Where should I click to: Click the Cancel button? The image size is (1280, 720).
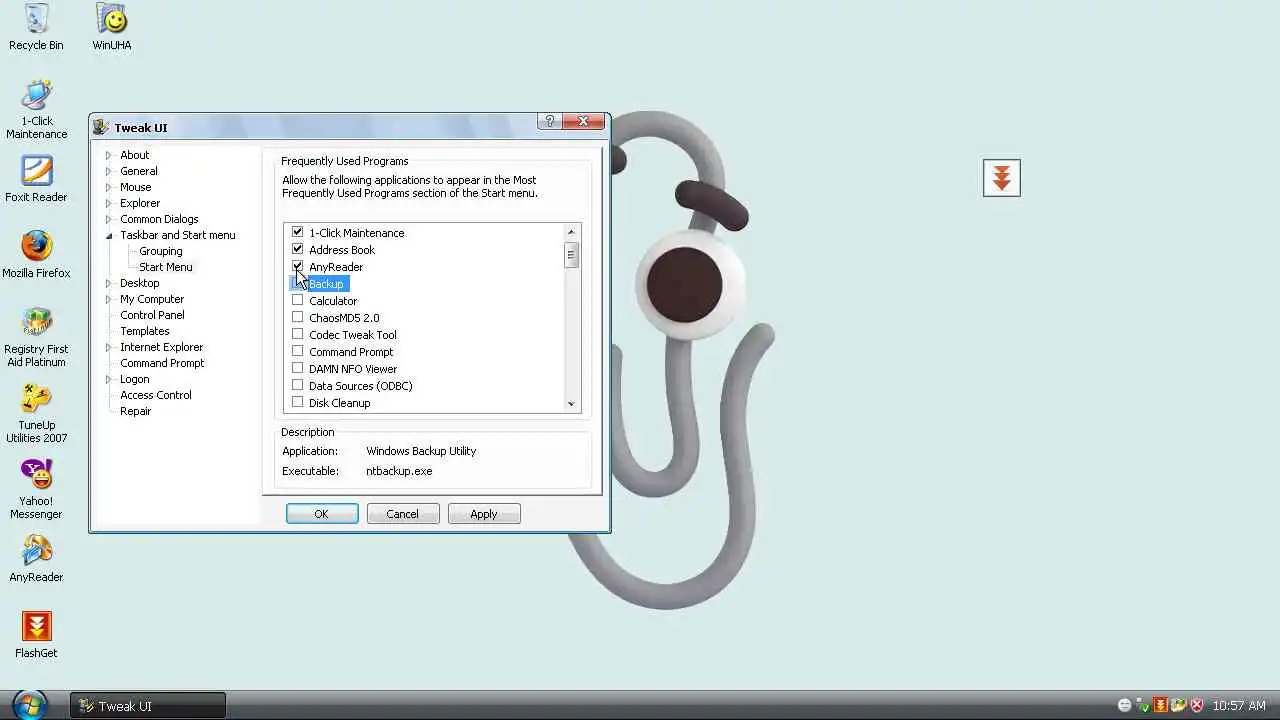[402, 513]
